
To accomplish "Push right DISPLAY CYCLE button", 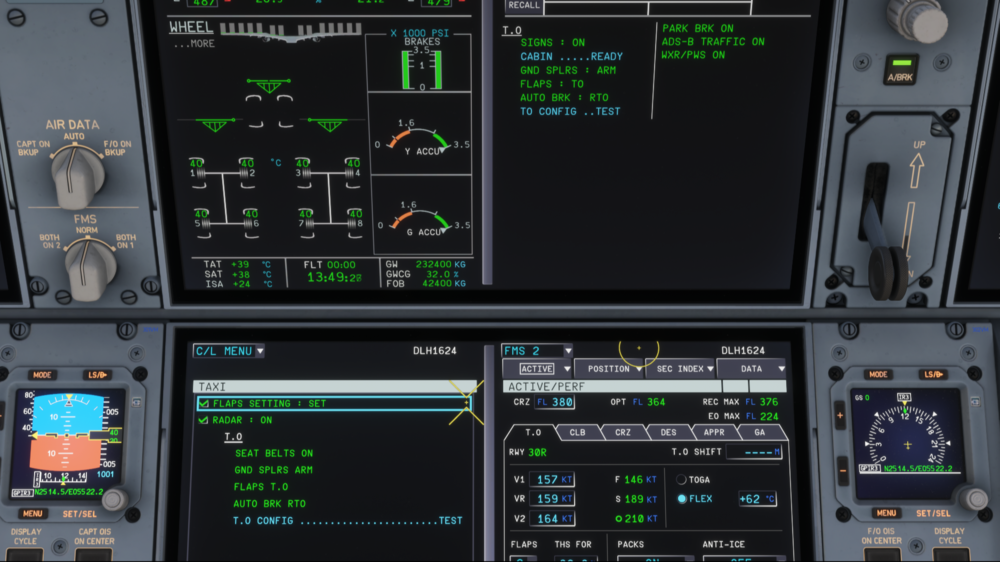I will point(951,555).
